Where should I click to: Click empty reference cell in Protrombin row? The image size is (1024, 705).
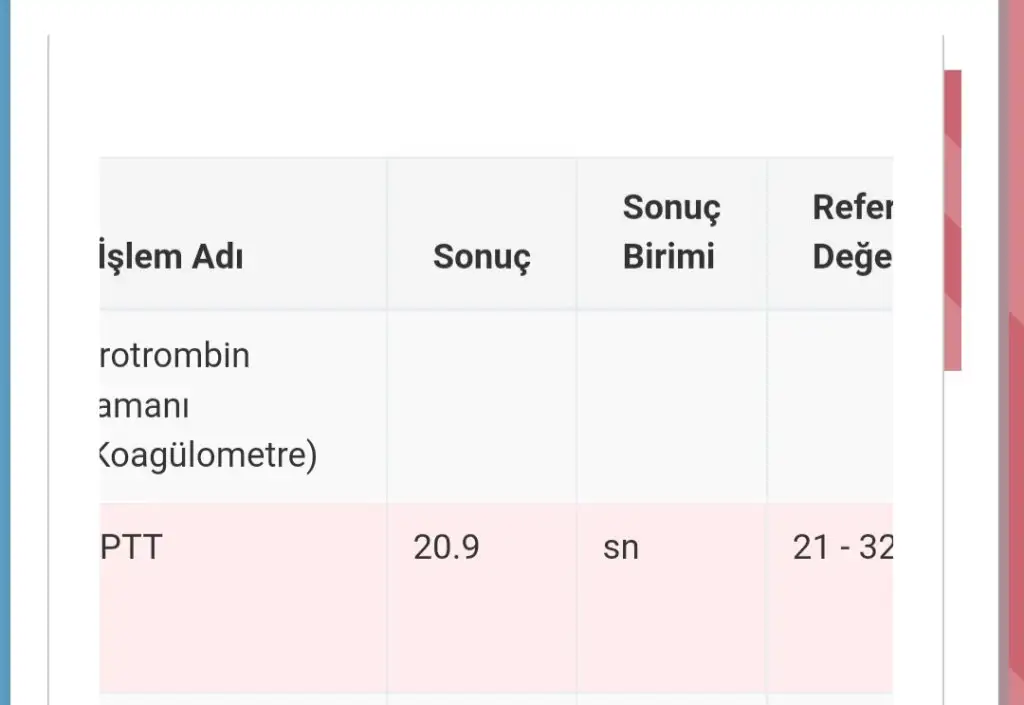(830, 406)
